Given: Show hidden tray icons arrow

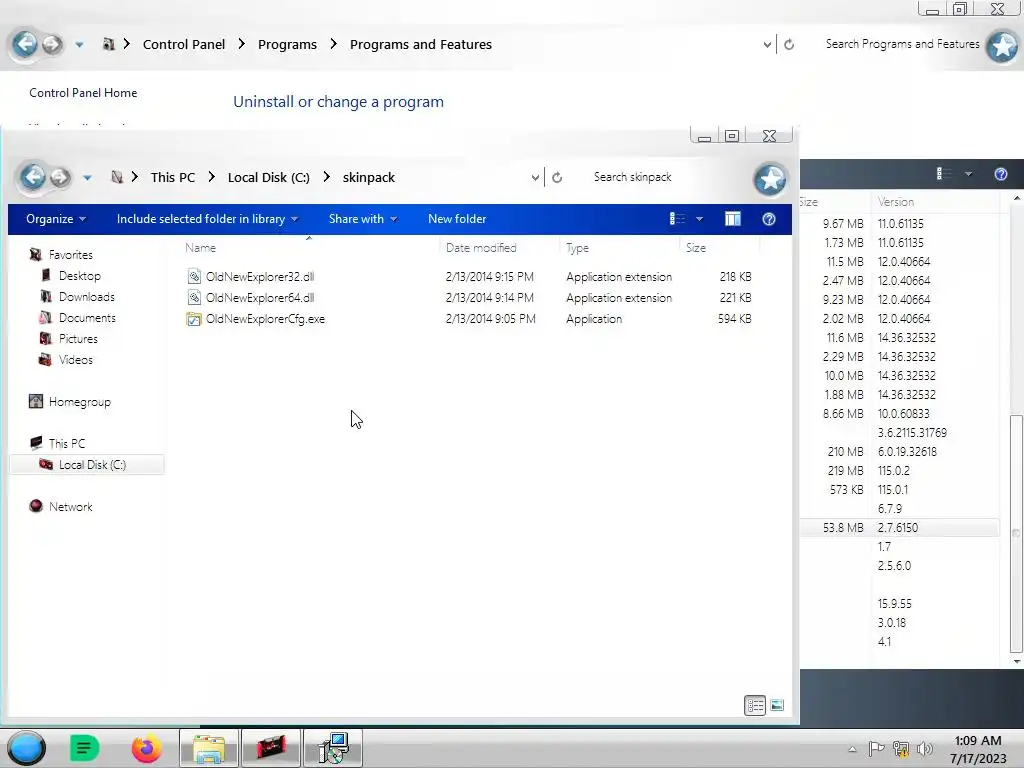Looking at the screenshot, I should point(852,749).
